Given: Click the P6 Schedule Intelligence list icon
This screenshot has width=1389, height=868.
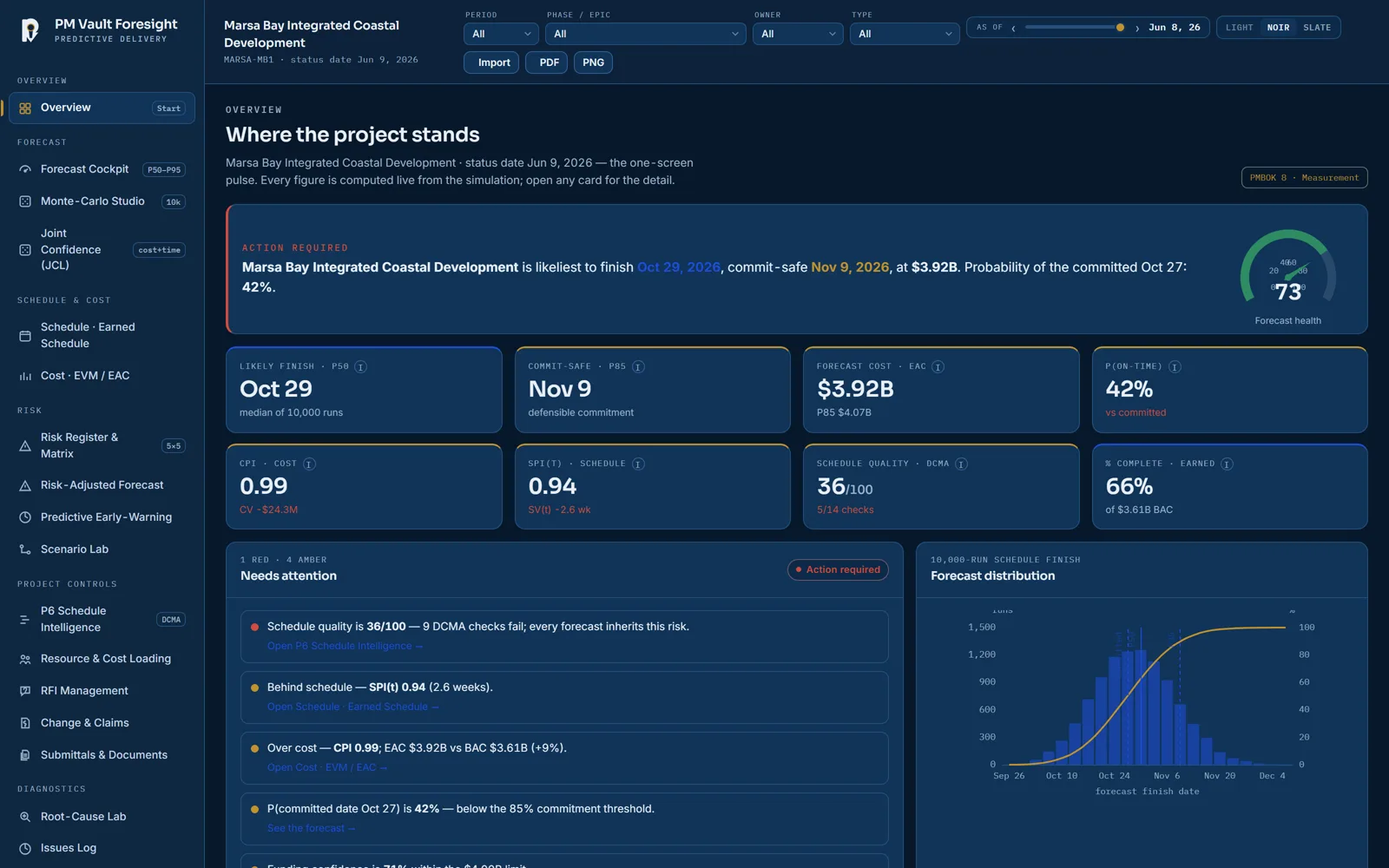Looking at the screenshot, I should point(25,620).
